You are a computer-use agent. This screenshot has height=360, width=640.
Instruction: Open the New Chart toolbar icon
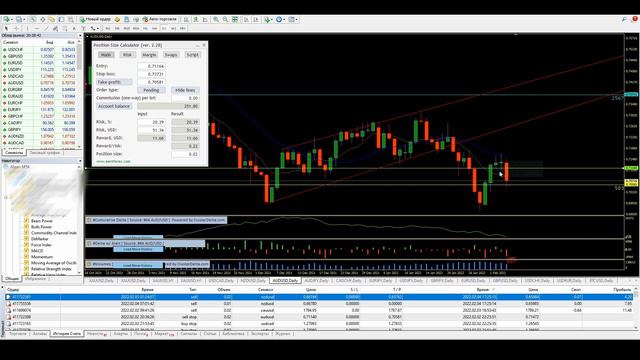click(7, 19)
